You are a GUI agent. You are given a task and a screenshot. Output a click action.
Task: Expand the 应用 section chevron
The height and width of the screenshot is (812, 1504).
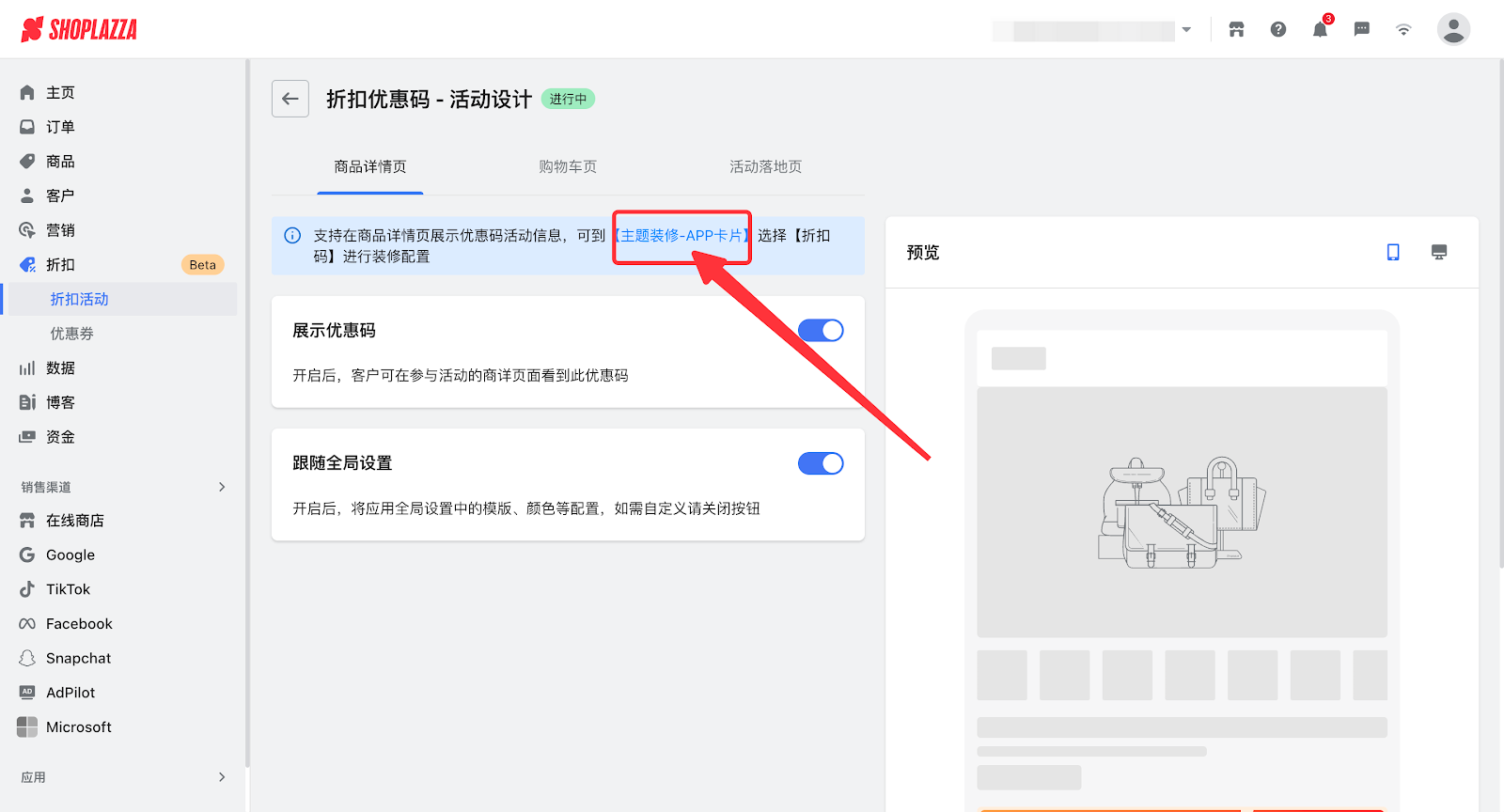click(x=222, y=777)
